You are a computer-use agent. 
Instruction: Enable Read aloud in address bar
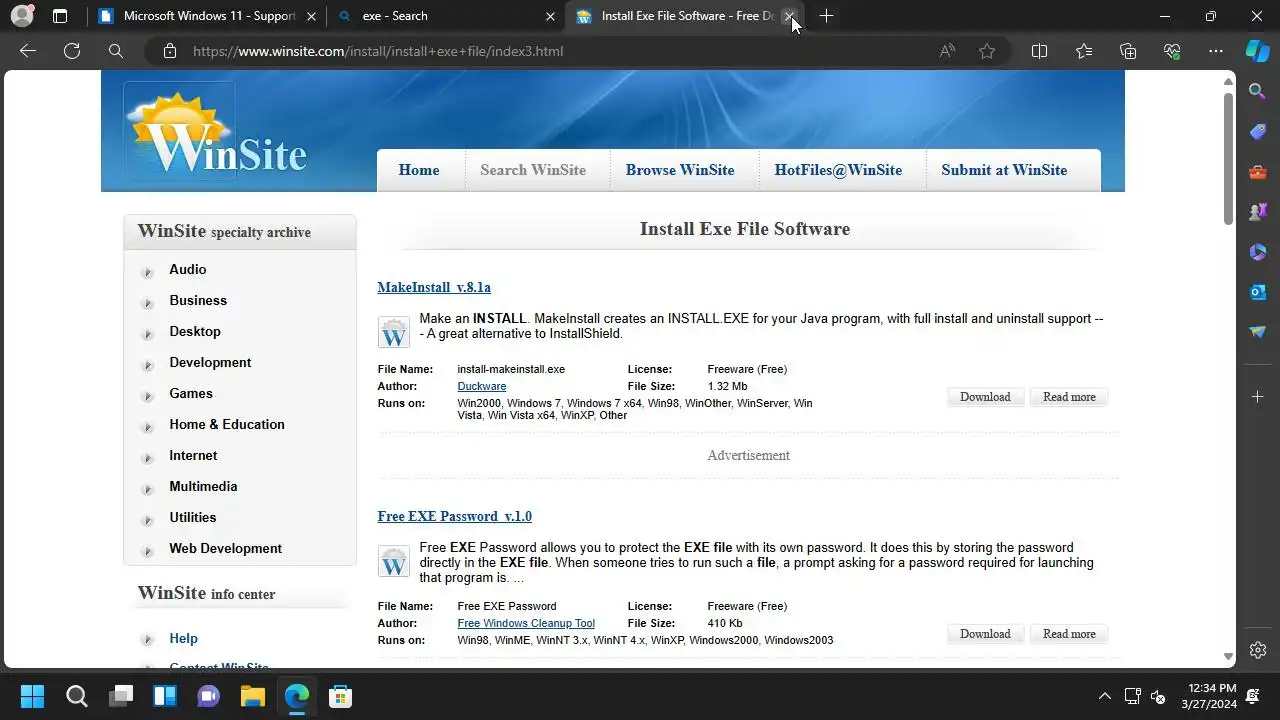947,51
